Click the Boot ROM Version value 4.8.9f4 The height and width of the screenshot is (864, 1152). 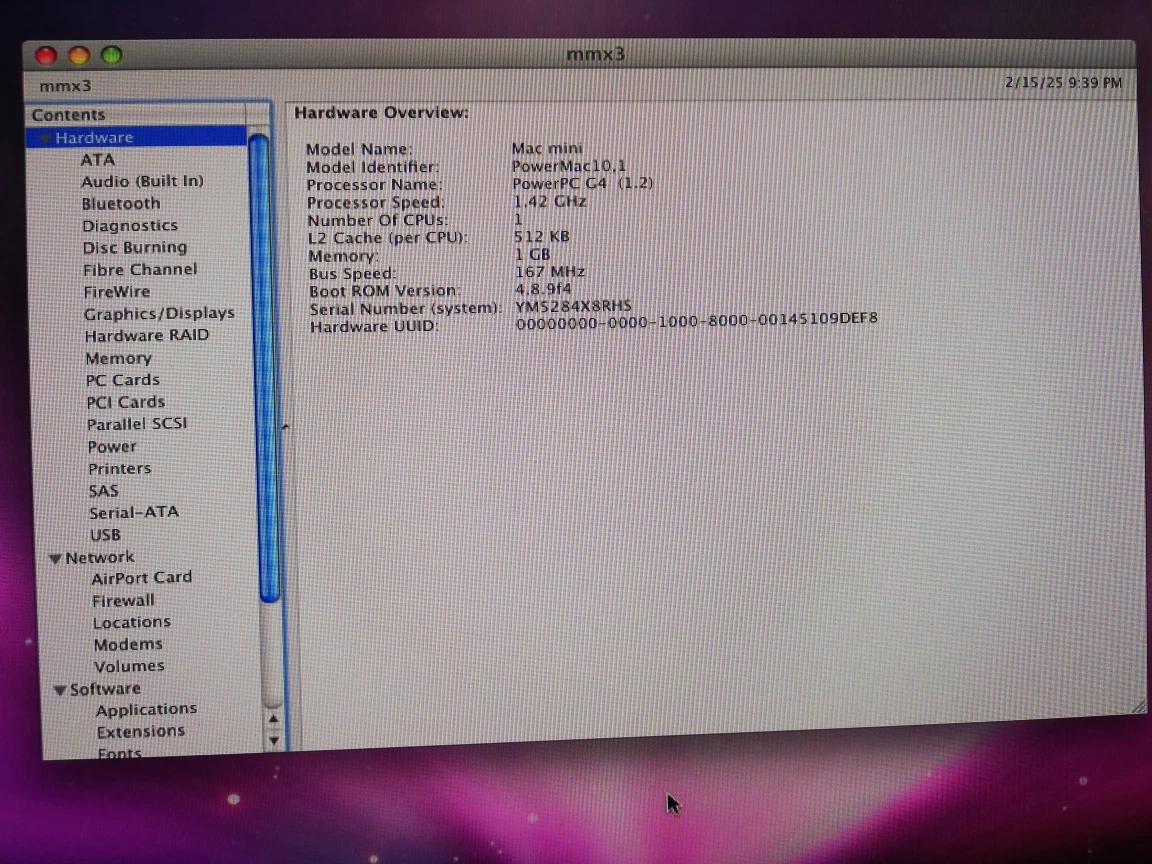(543, 289)
